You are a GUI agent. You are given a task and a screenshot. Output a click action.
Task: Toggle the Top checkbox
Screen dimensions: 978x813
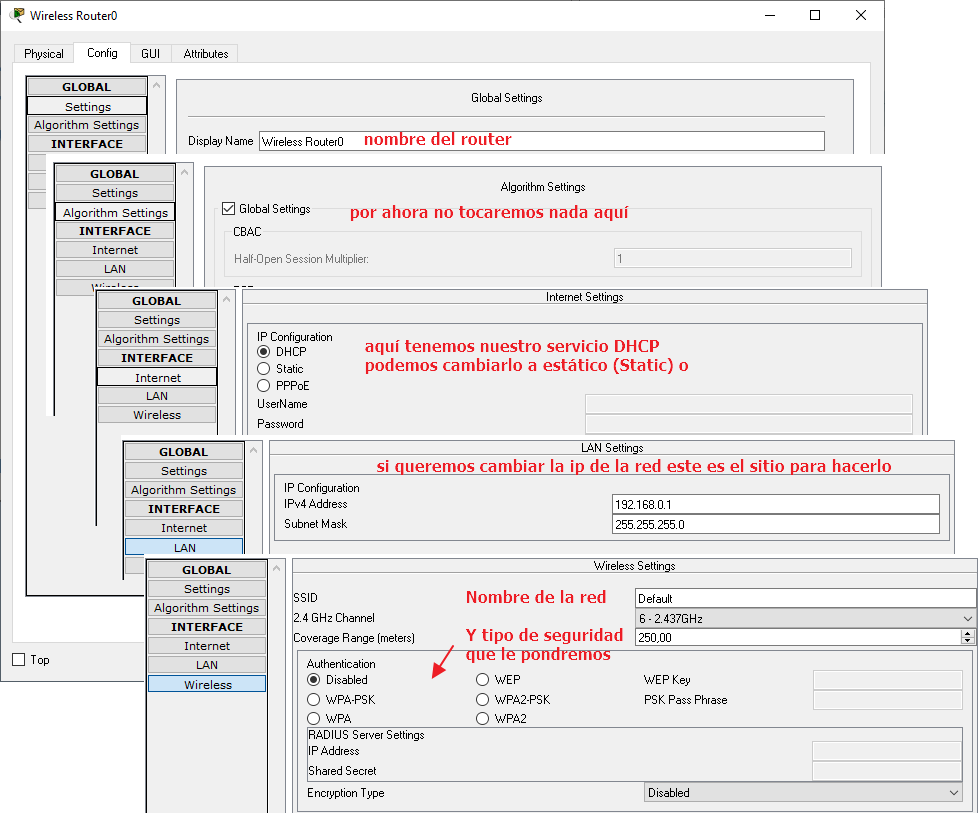(19, 660)
